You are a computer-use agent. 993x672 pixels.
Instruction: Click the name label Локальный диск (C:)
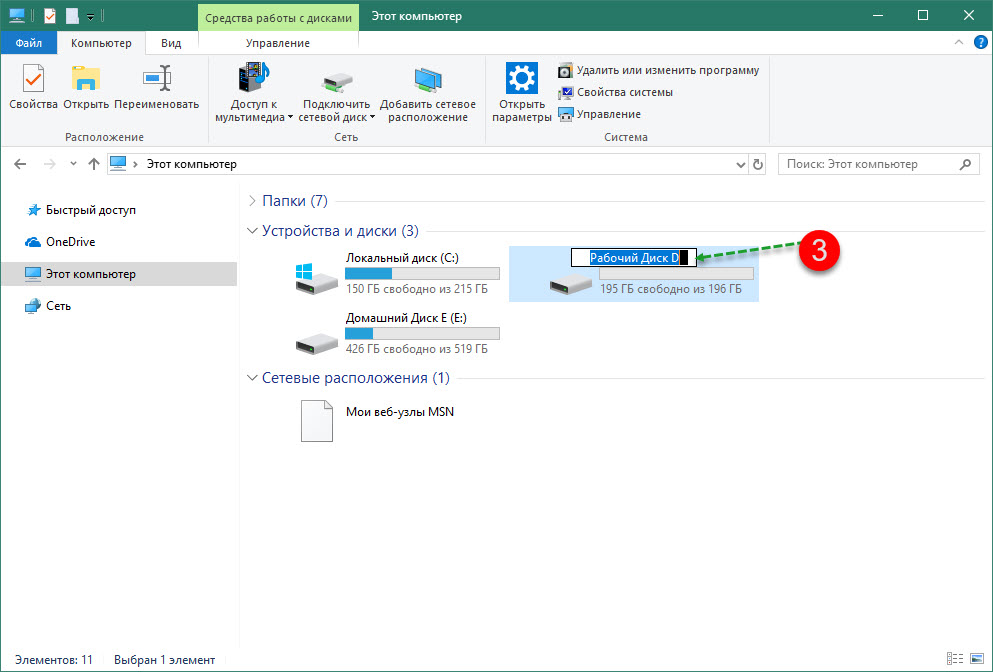tap(402, 258)
